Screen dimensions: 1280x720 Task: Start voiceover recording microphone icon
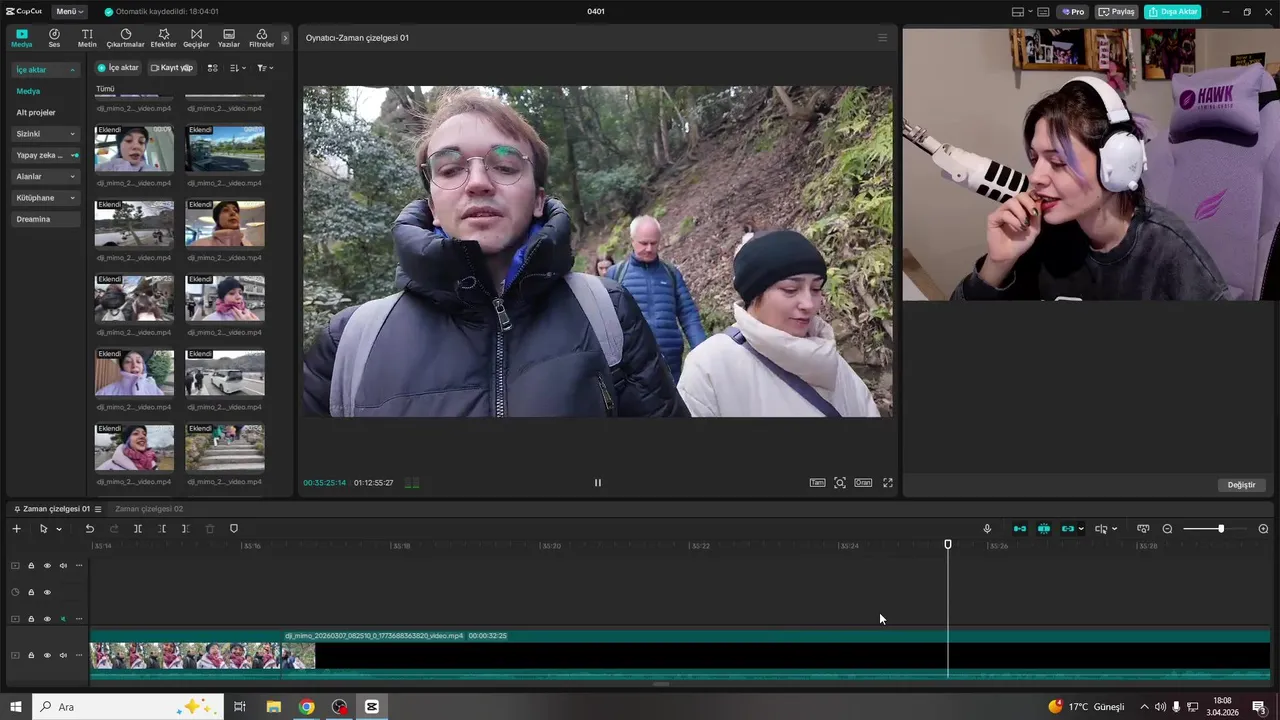(x=987, y=529)
